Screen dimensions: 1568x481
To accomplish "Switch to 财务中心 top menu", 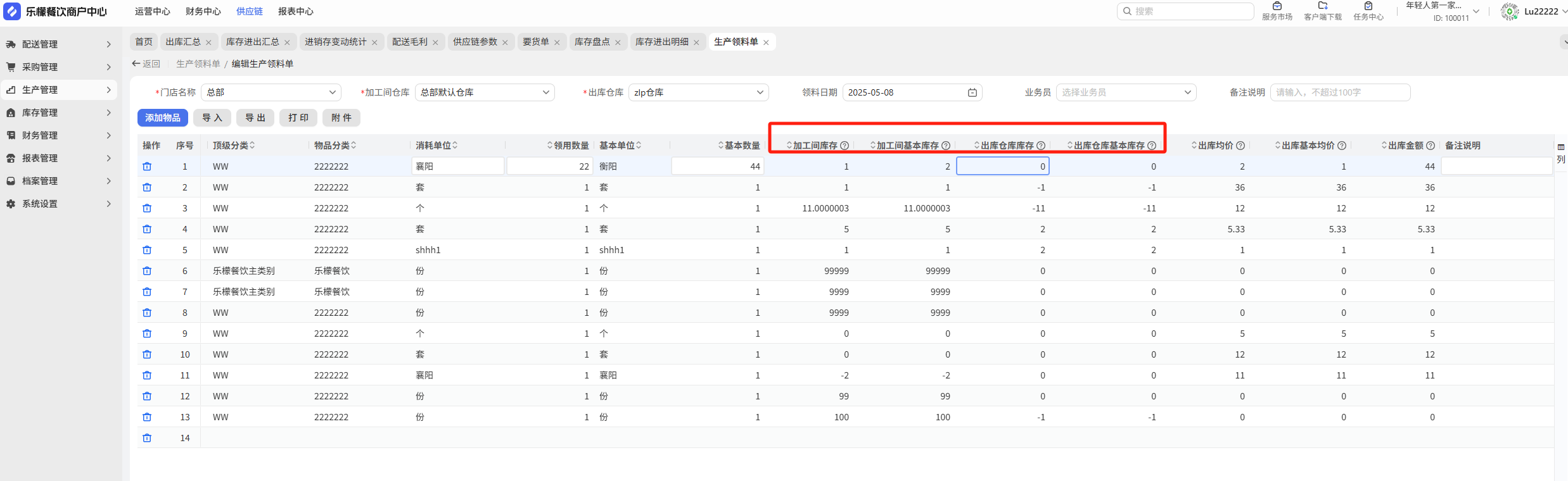I will click(203, 11).
